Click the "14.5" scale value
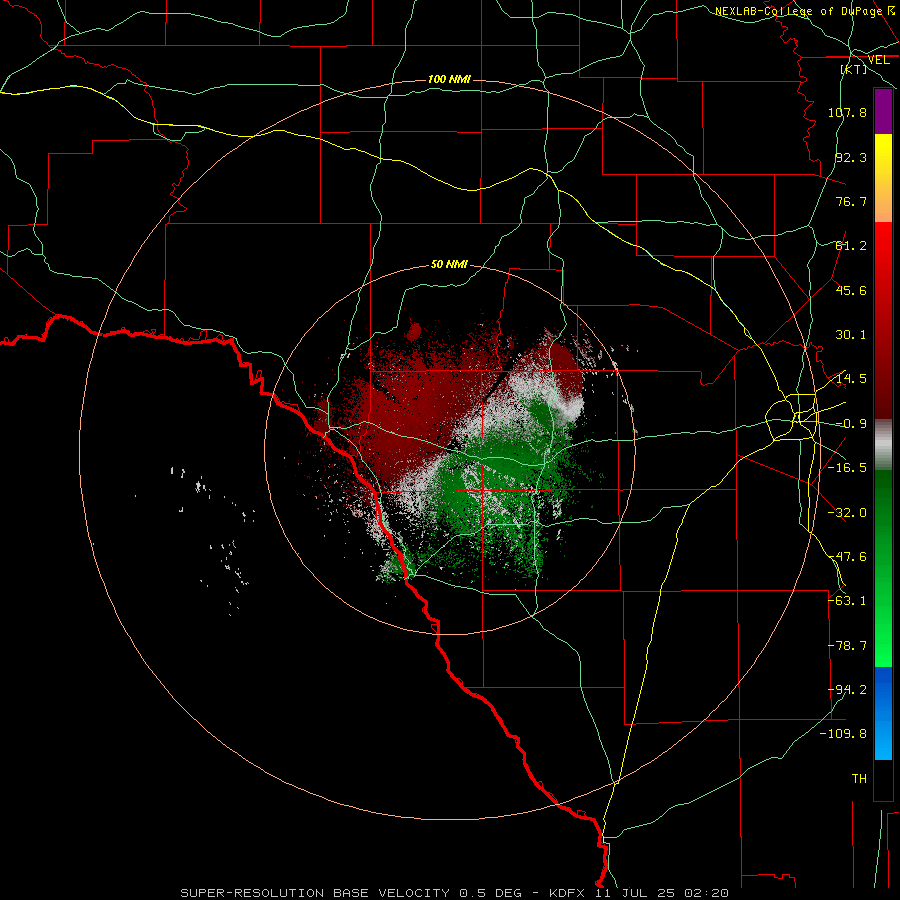Screen dimensions: 900x900 851,379
